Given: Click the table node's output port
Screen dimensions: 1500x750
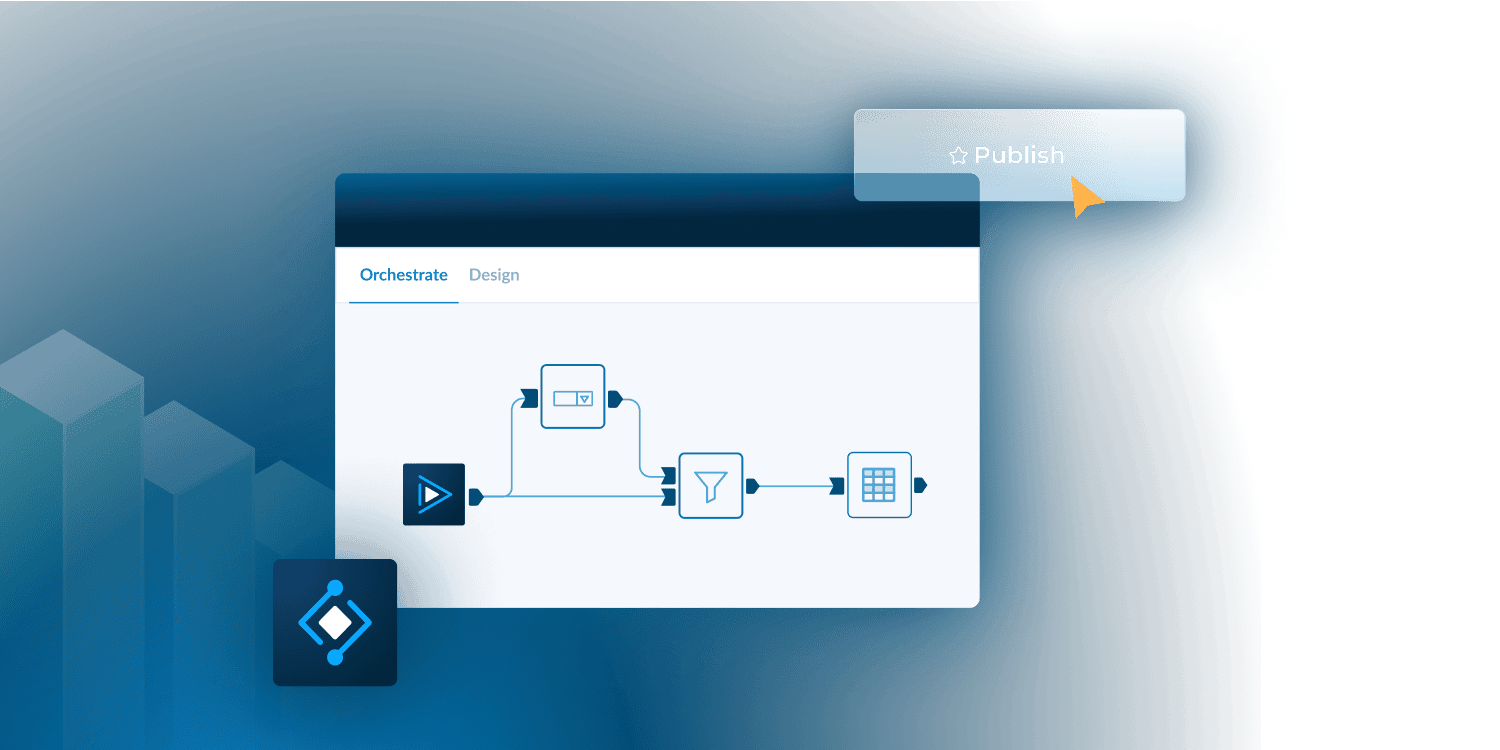Looking at the screenshot, I should pyautogui.click(x=920, y=485).
